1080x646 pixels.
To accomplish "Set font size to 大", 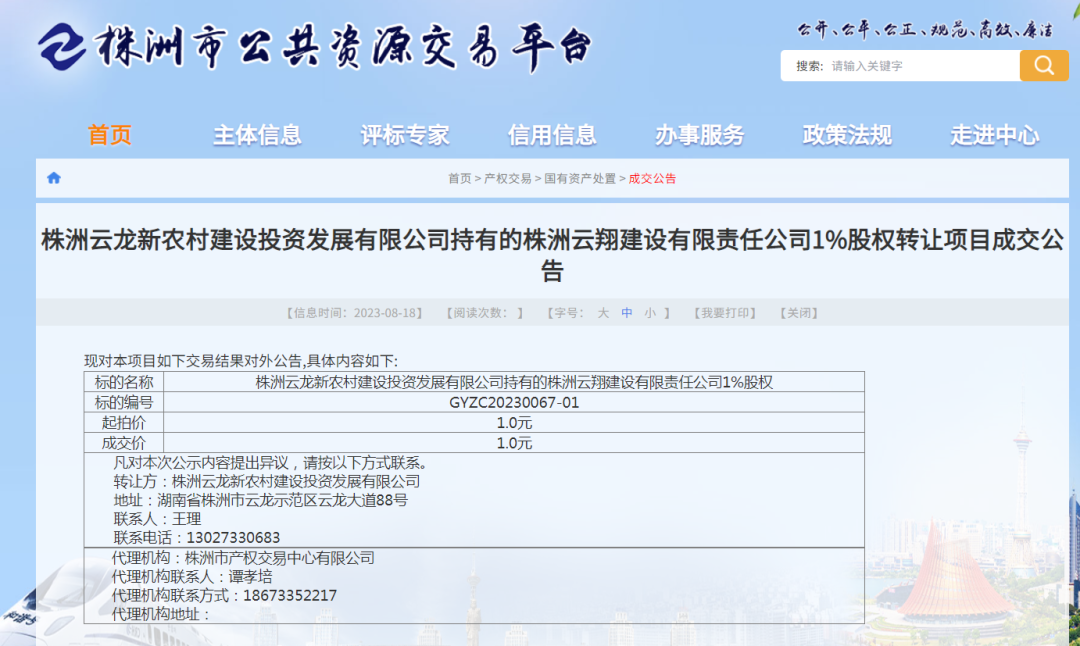I will click(x=603, y=313).
